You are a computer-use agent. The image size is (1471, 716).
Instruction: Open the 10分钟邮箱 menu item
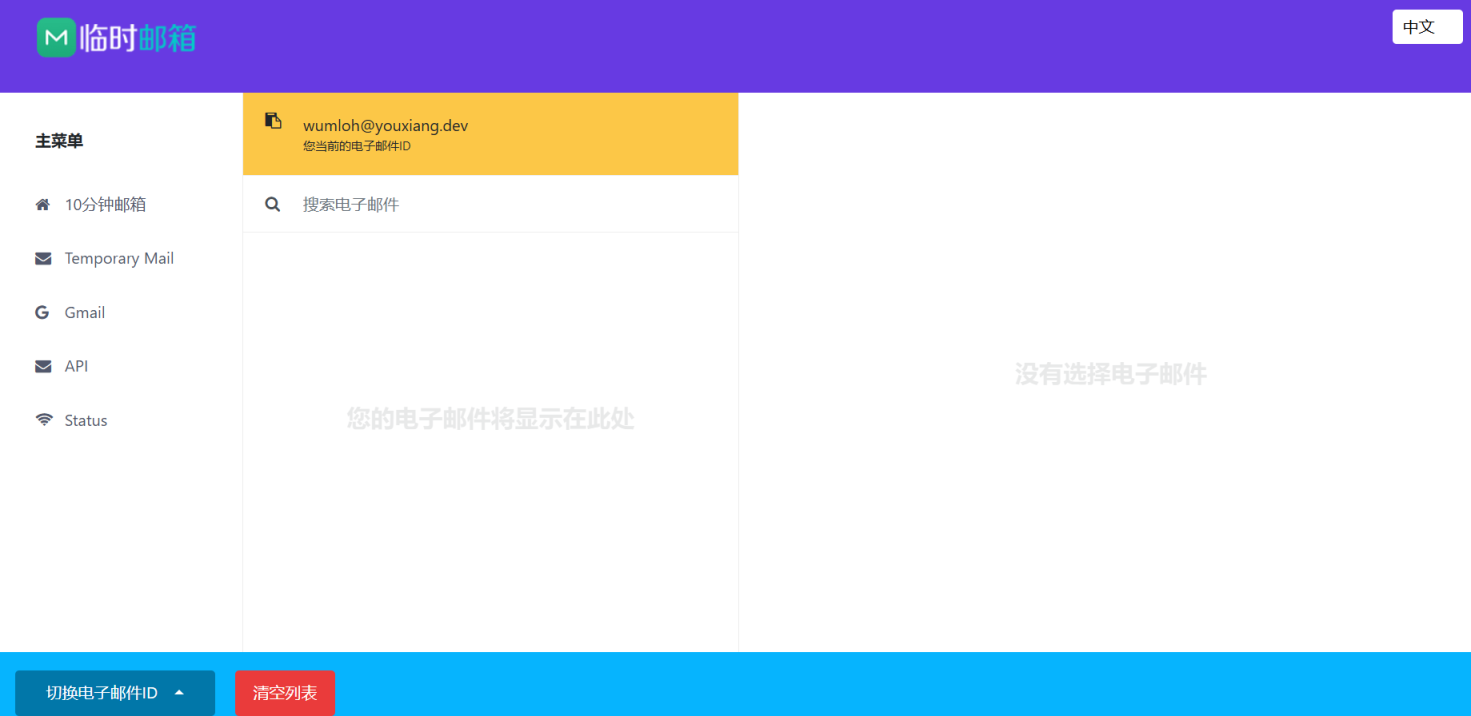click(105, 205)
